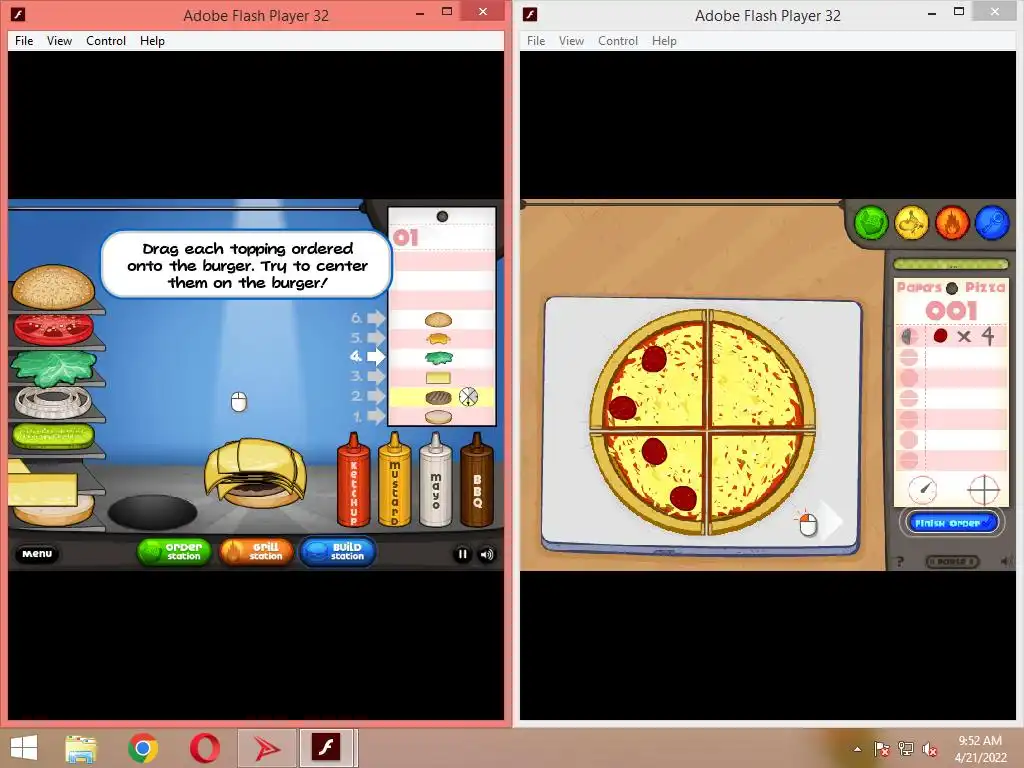
Task: Open Help menu in left Flash Player window
Action: click(x=152, y=40)
